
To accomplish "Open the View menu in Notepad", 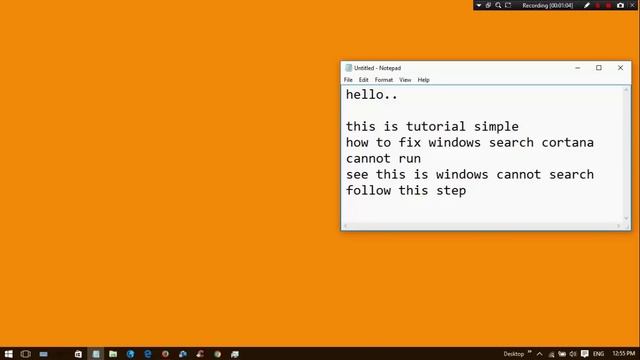I will tap(405, 80).
